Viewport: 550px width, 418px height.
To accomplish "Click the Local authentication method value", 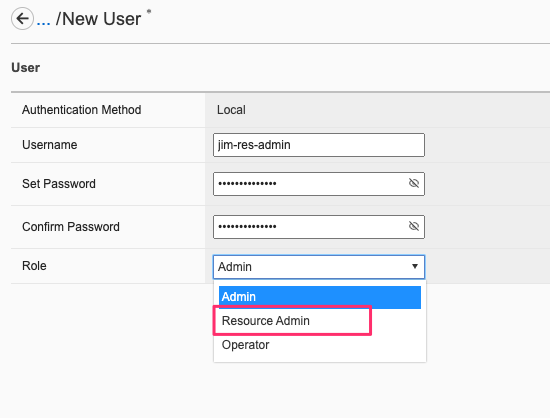I will click(x=231, y=110).
